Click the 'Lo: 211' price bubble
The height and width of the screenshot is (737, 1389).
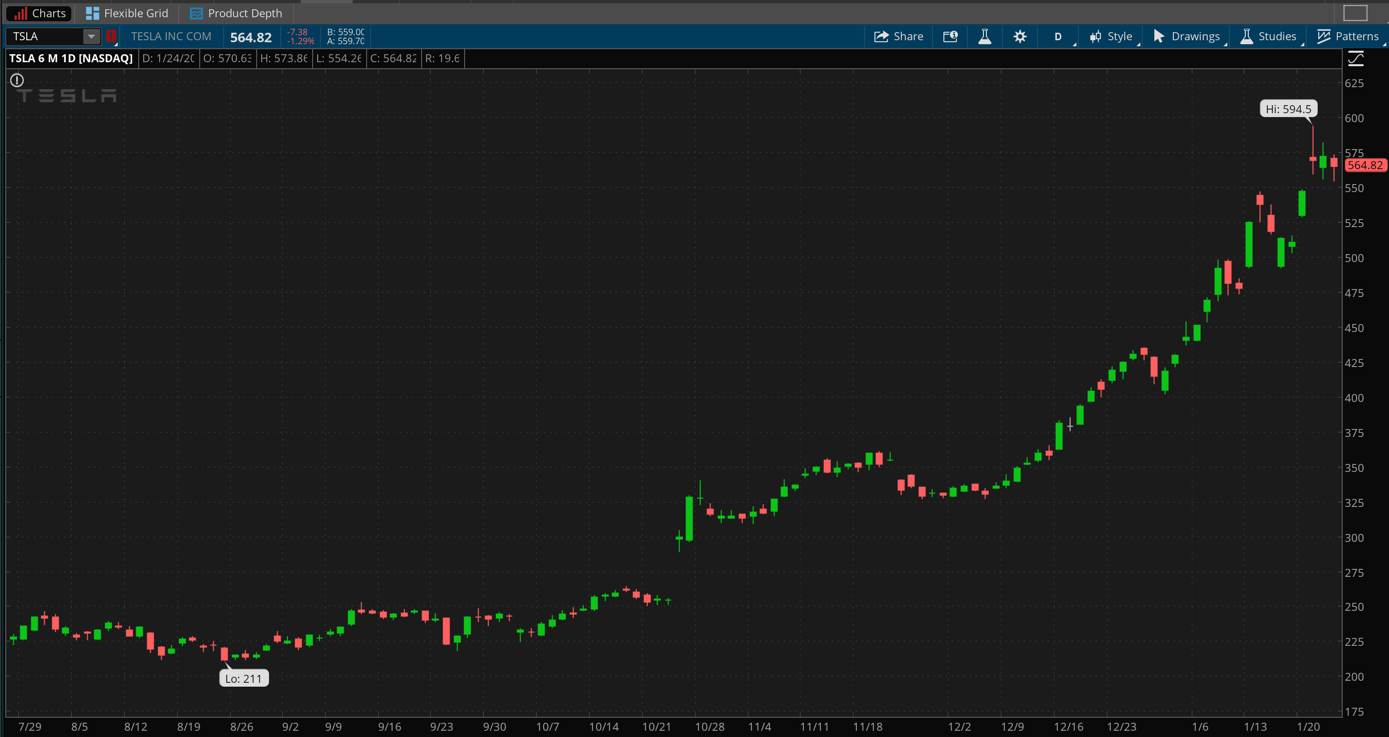pyautogui.click(x=244, y=678)
